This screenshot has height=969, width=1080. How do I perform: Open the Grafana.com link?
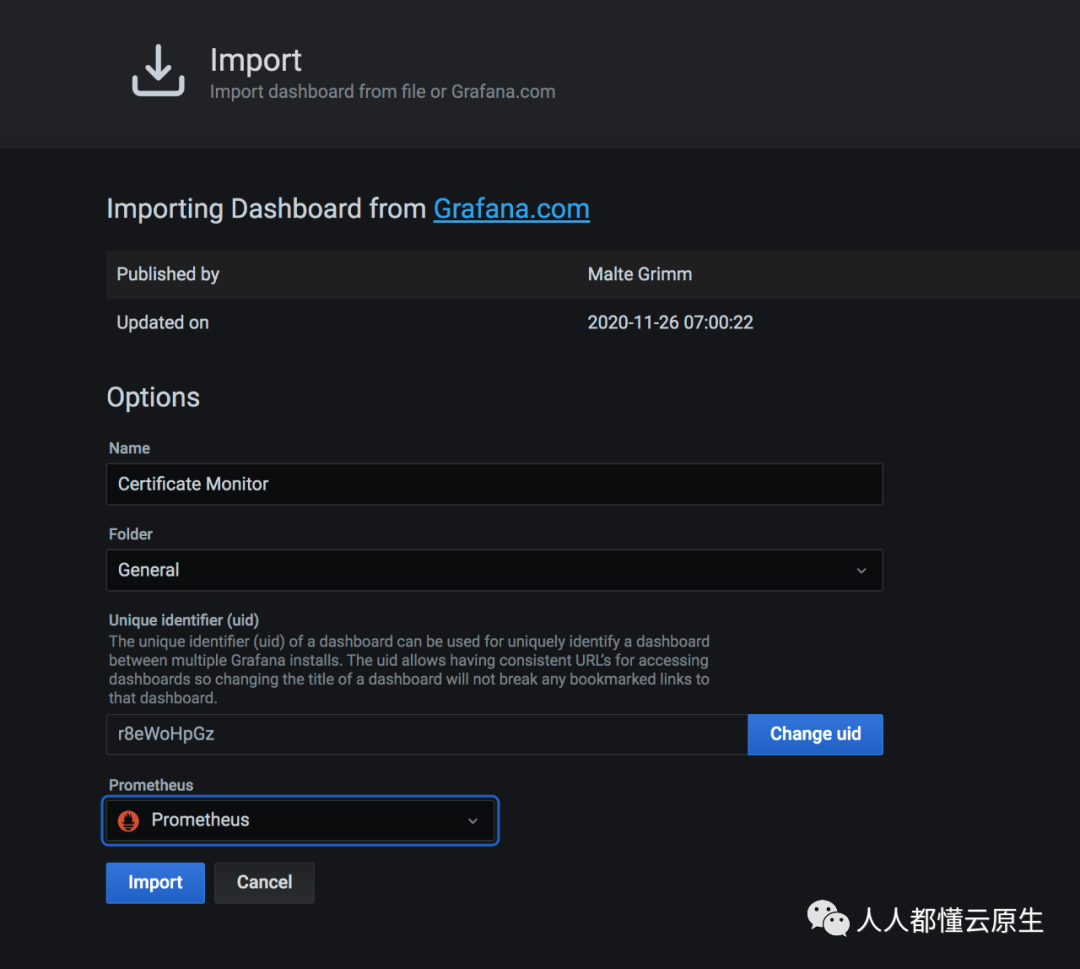pos(511,209)
